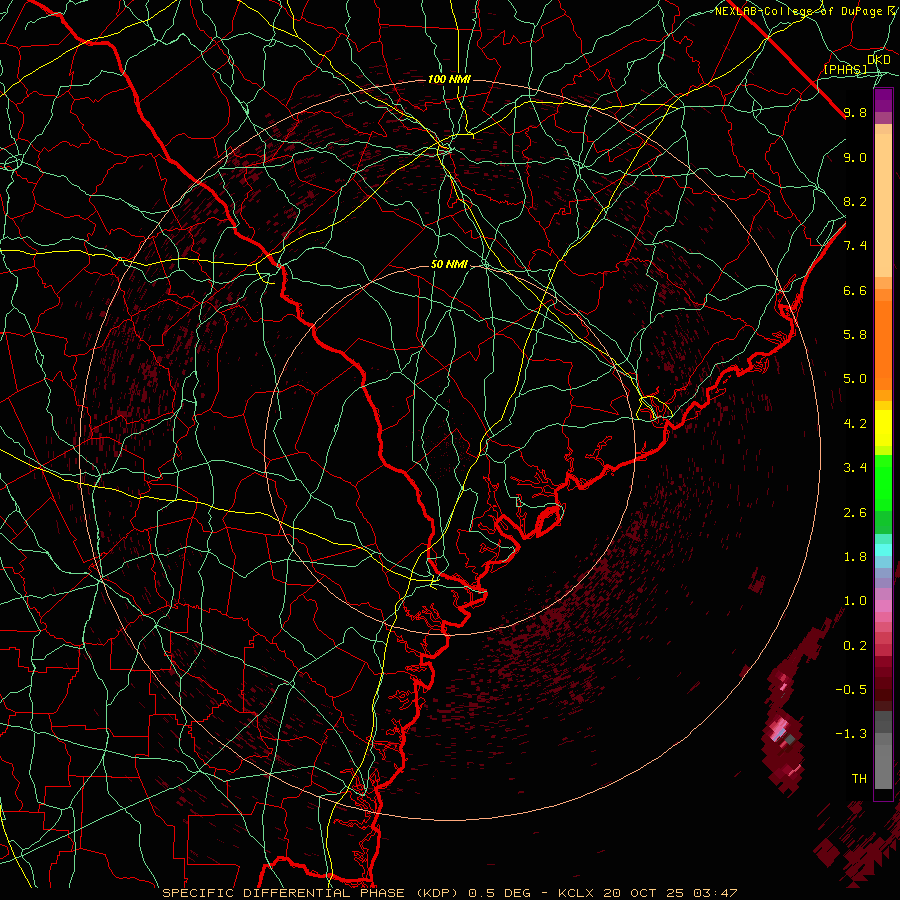Screen dimensions: 900x900
Task: Click the 6.6 scale value
Action: click(855, 290)
